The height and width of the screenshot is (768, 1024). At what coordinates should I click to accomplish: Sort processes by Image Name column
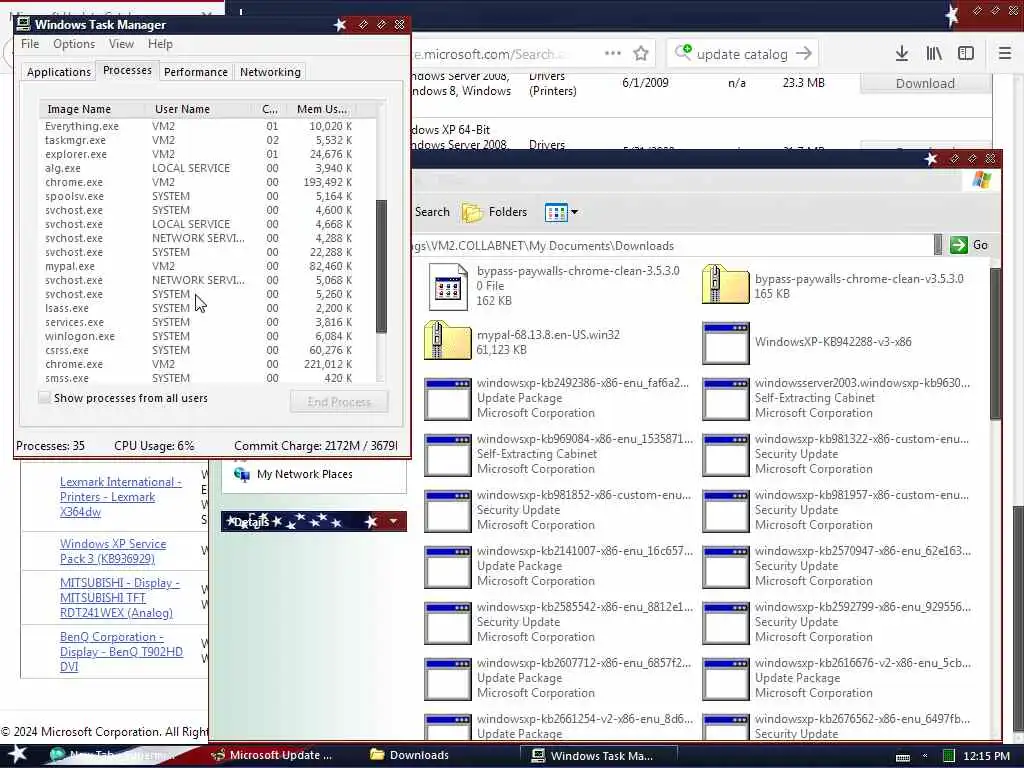(91, 109)
